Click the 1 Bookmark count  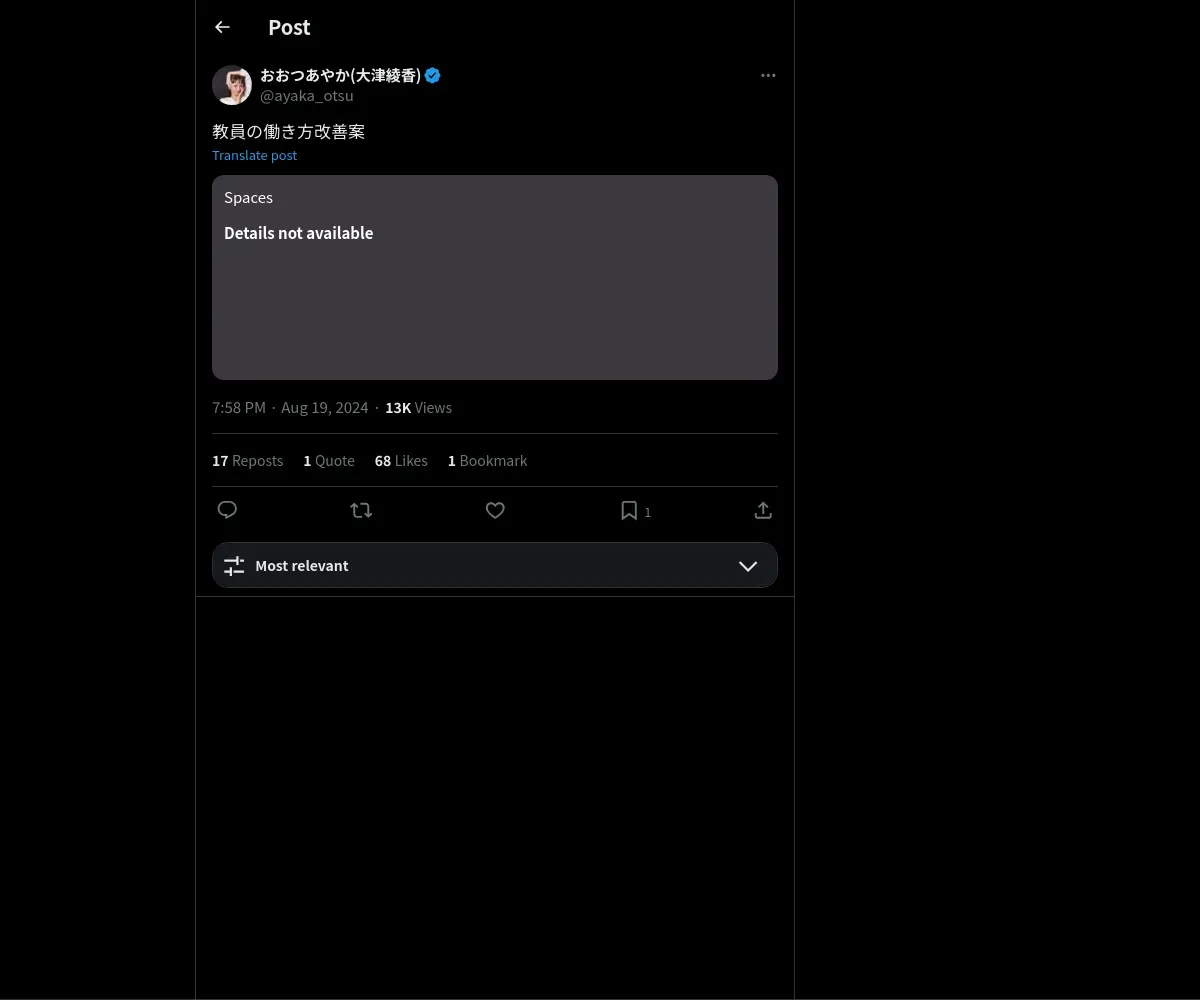(487, 461)
